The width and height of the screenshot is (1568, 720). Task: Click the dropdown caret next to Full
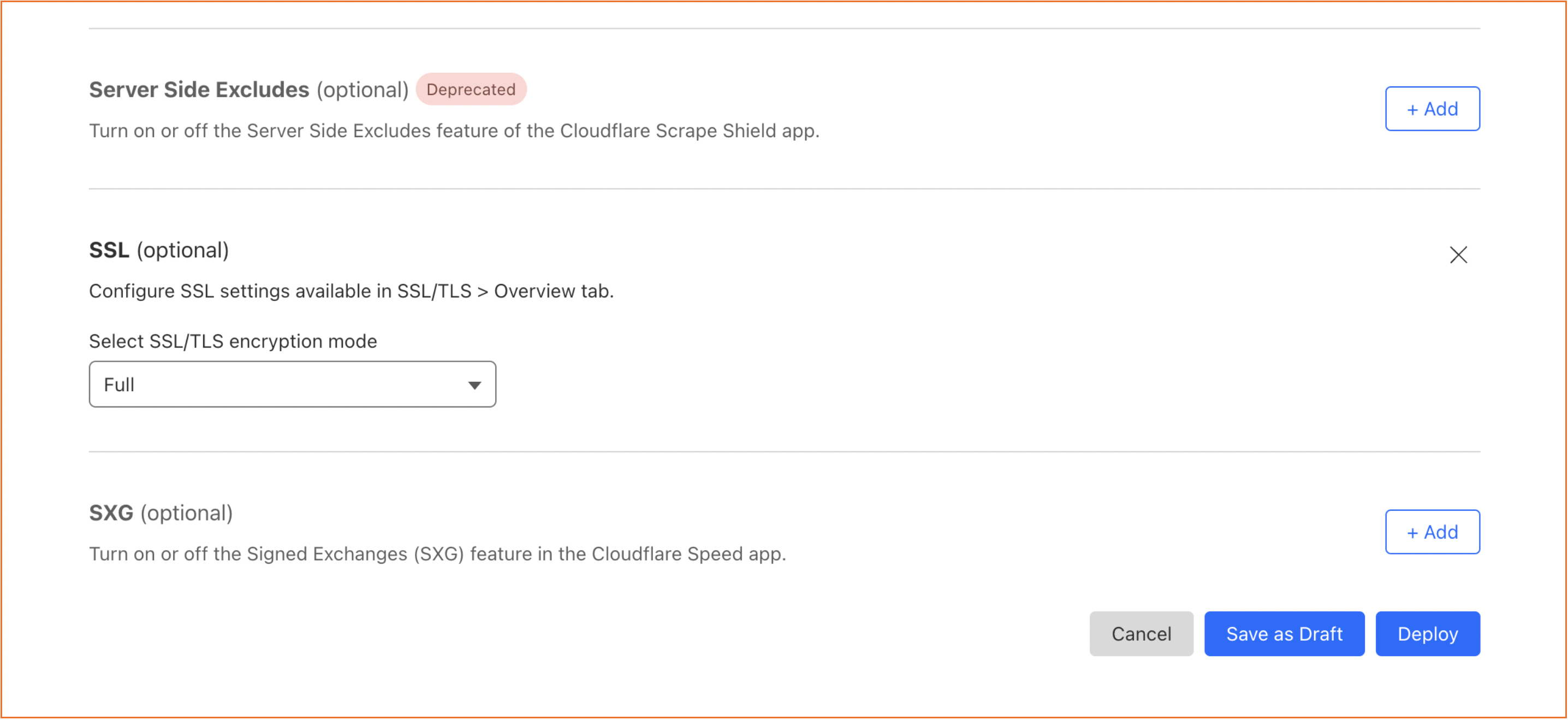pos(474,383)
